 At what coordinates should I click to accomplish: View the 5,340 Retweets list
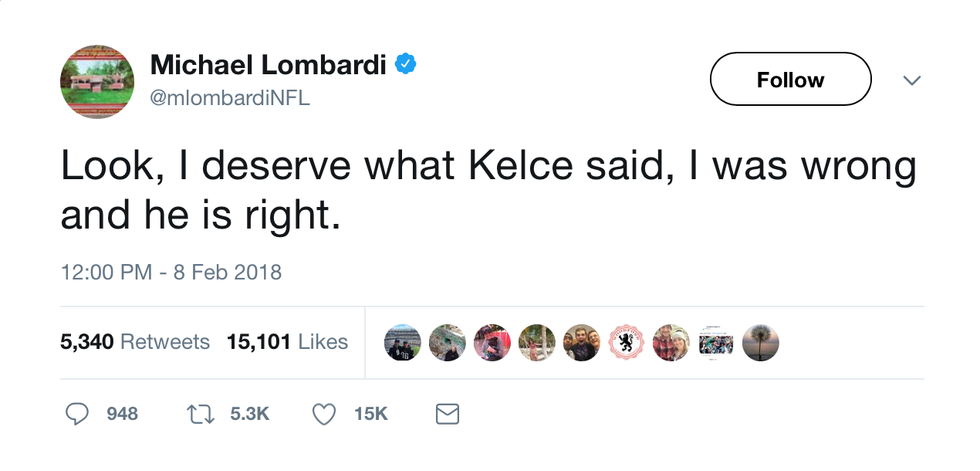point(135,342)
